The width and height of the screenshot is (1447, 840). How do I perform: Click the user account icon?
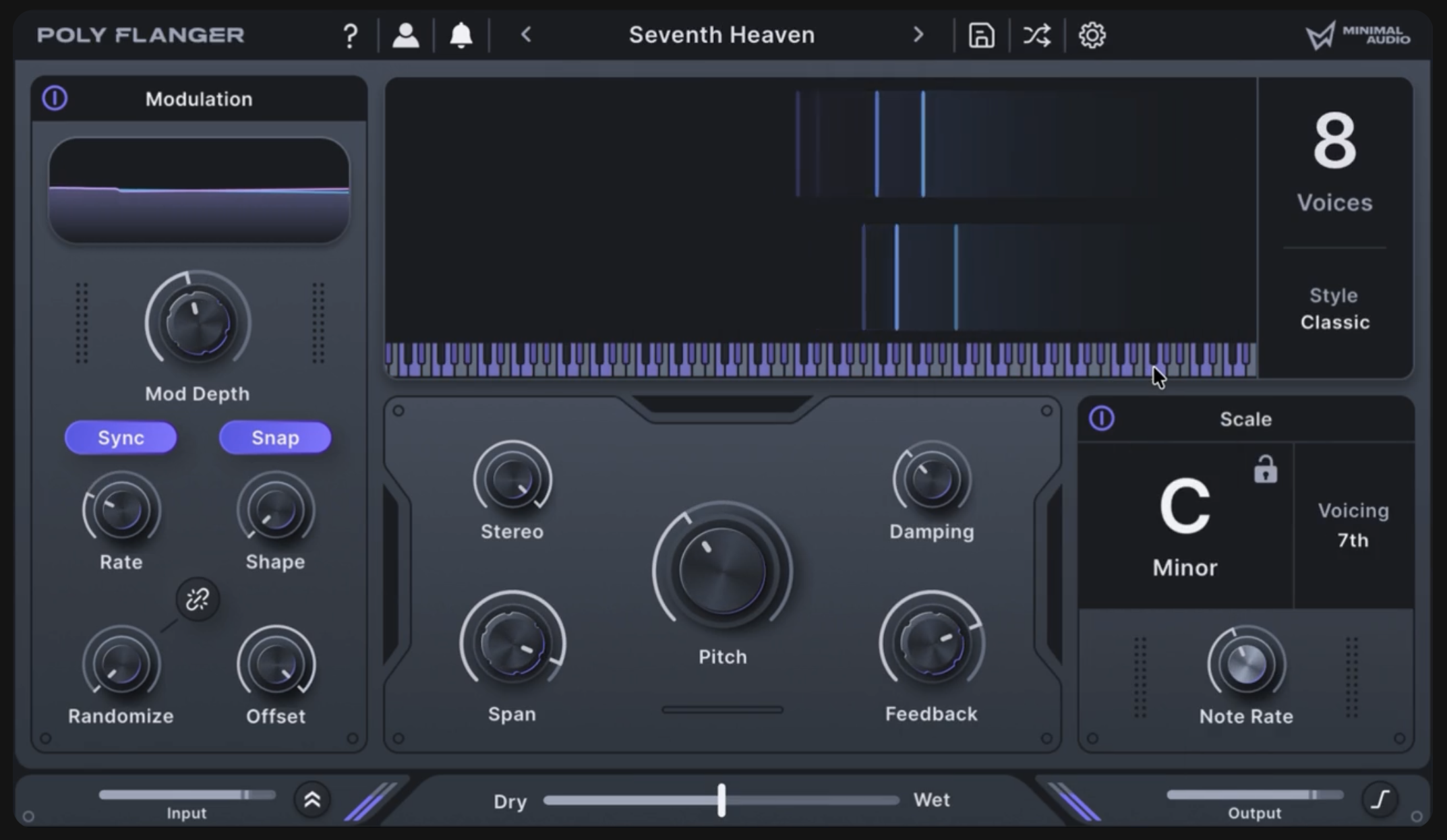coord(405,35)
